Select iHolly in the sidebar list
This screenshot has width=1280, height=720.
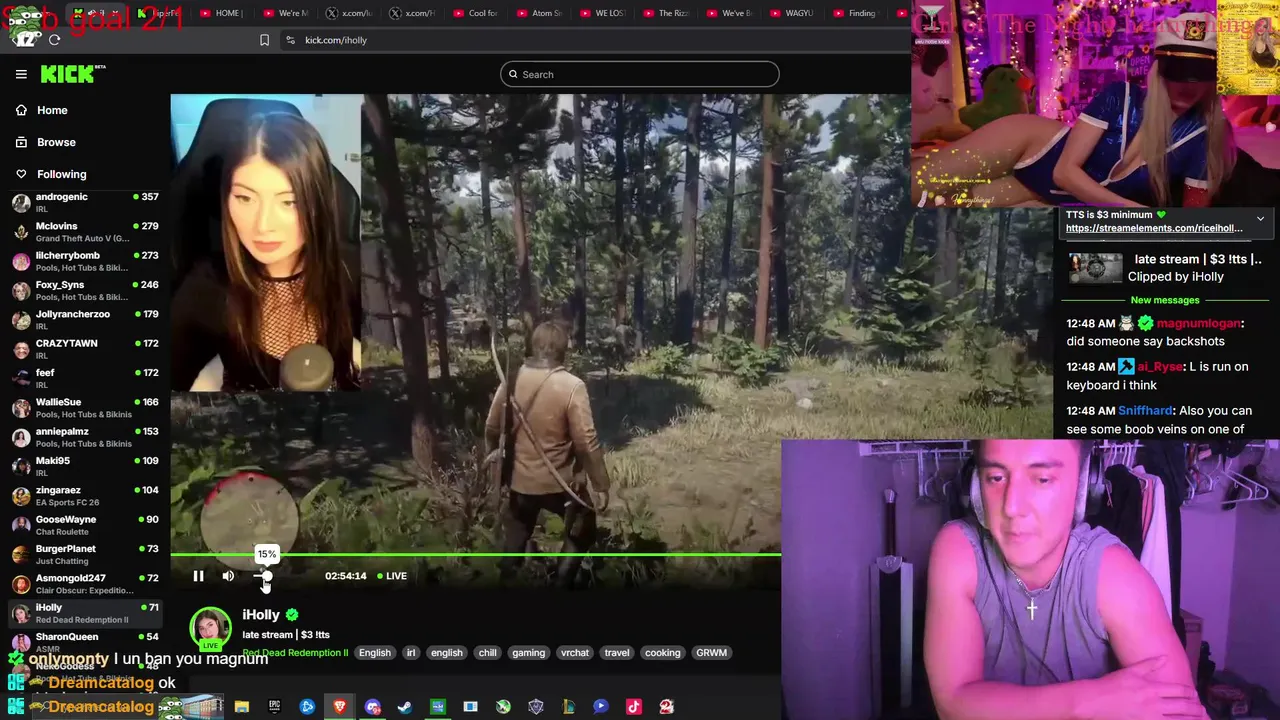pos(85,612)
